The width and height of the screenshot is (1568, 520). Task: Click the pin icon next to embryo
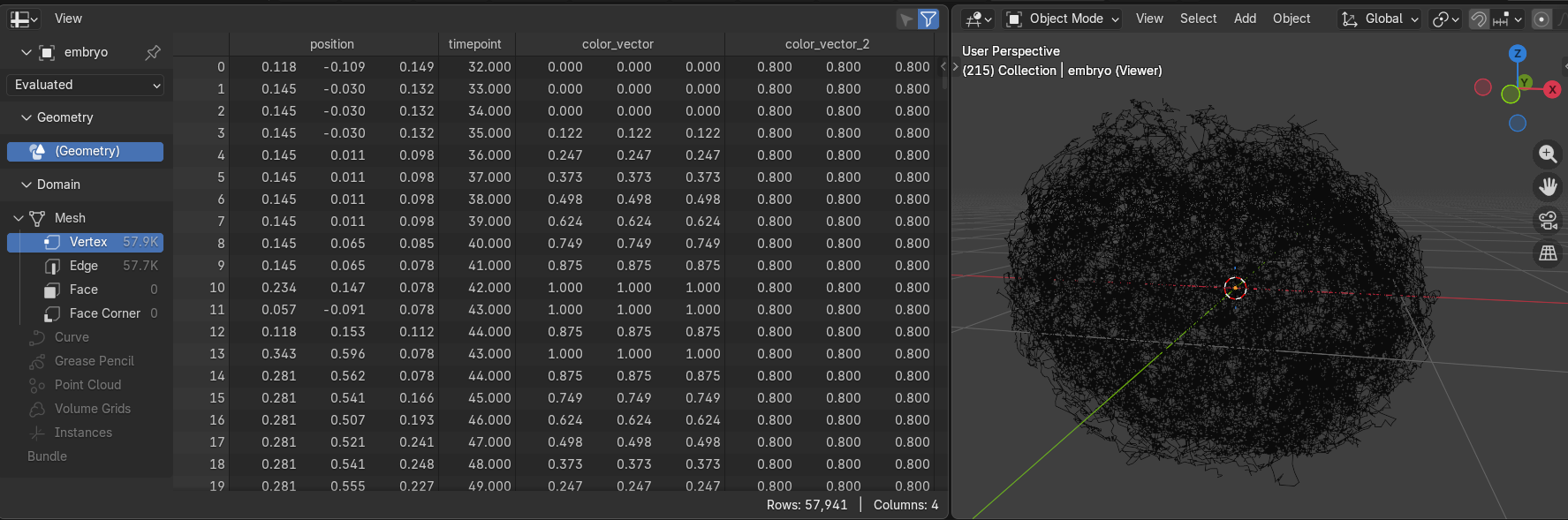[153, 53]
